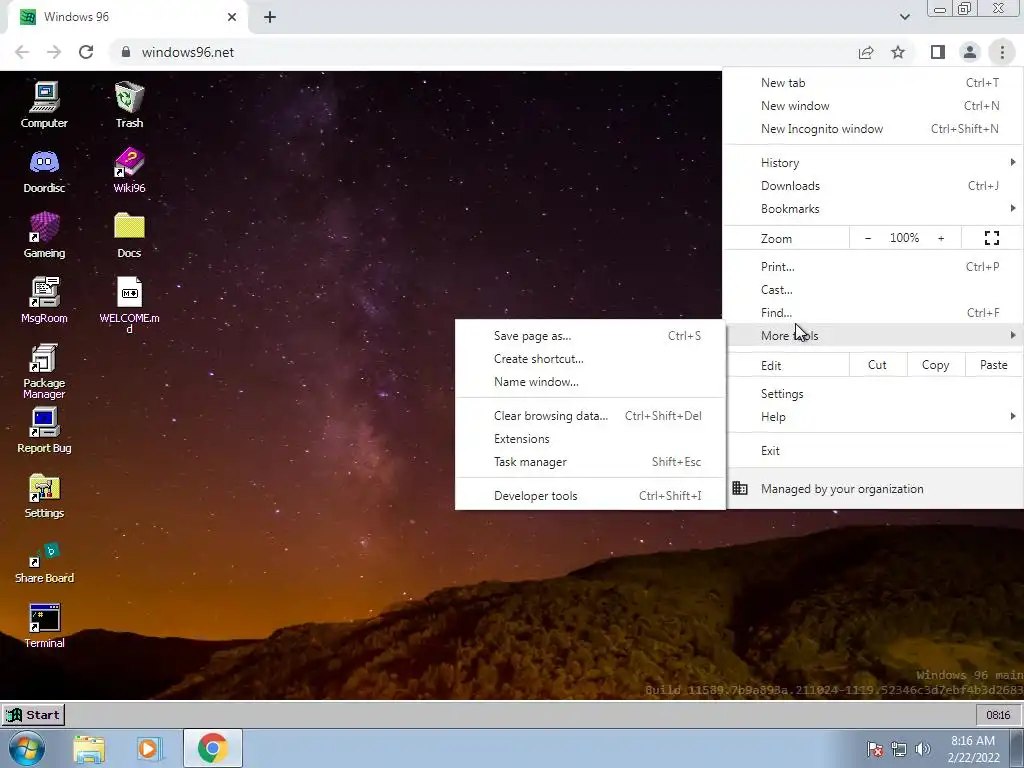
Task: Expand the Bookmarks submenu
Action: click(x=872, y=209)
